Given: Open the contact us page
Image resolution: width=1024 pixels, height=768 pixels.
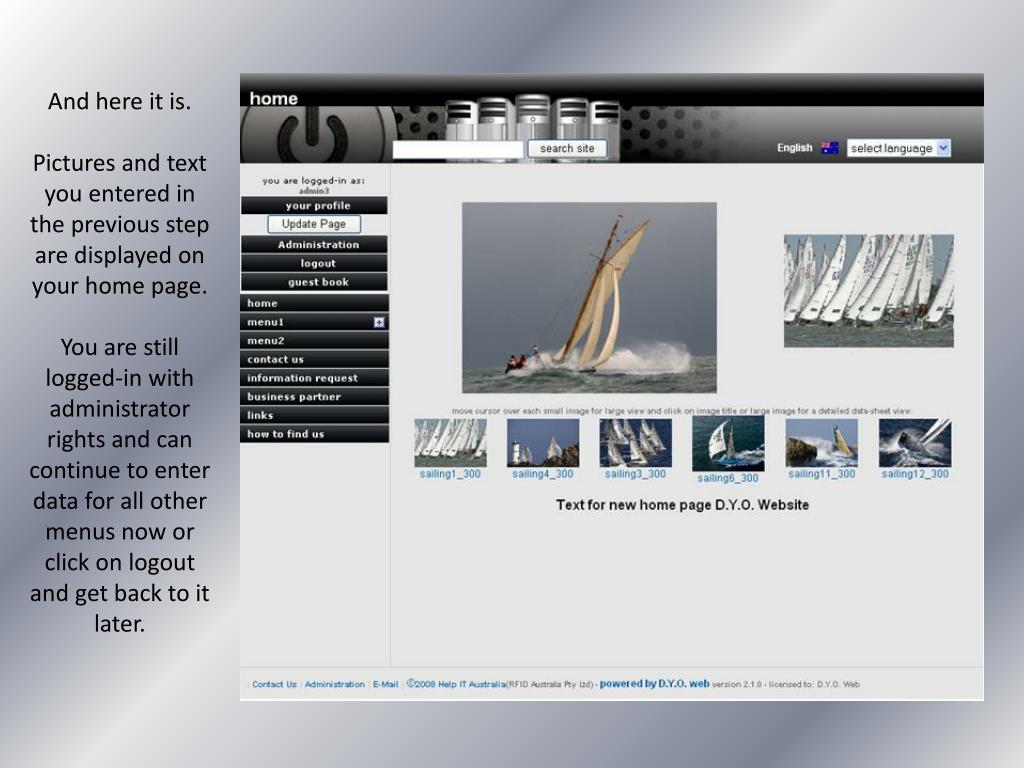Looking at the screenshot, I should [x=314, y=359].
